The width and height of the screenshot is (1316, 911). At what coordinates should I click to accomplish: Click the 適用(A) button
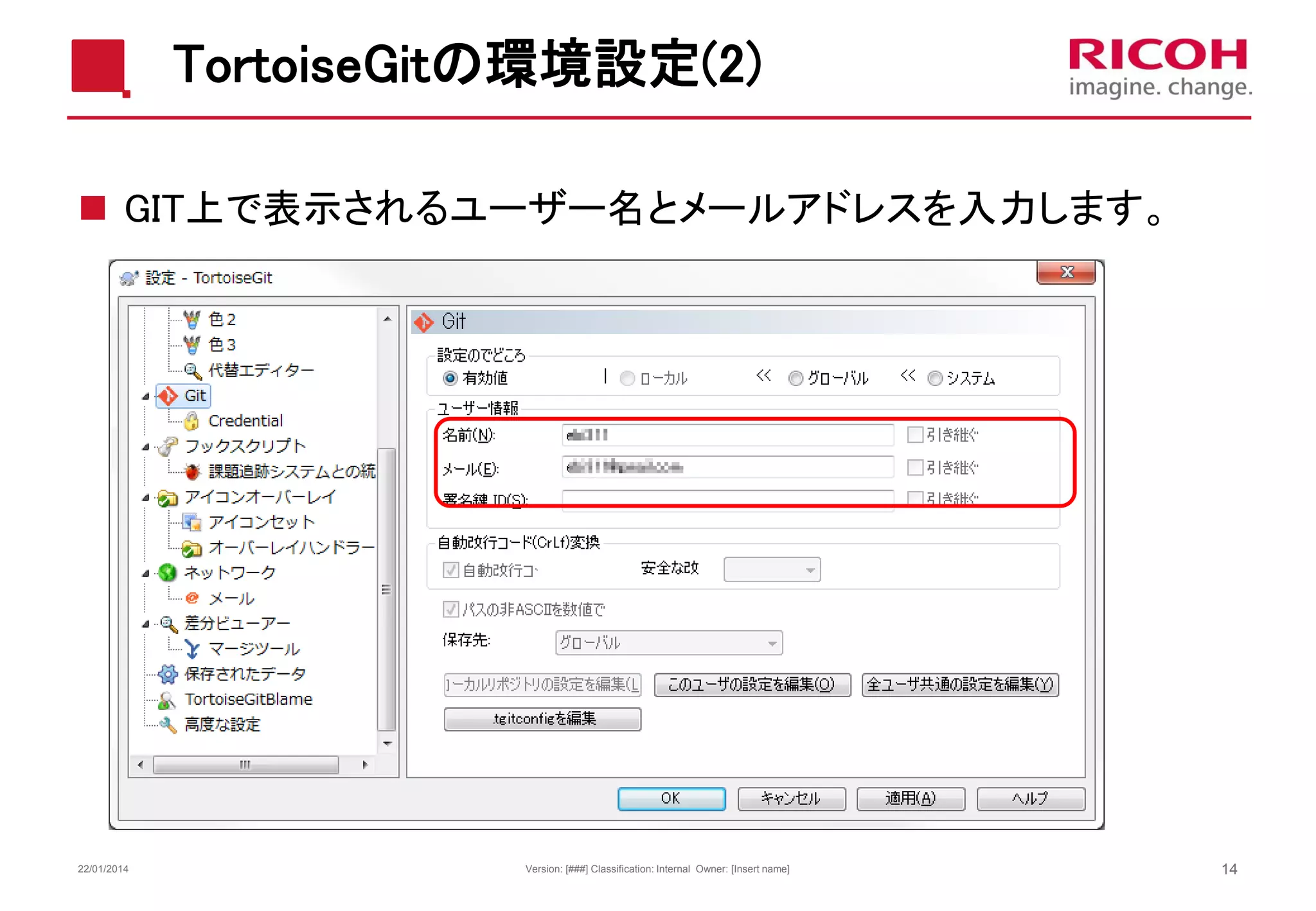pyautogui.click(x=911, y=799)
